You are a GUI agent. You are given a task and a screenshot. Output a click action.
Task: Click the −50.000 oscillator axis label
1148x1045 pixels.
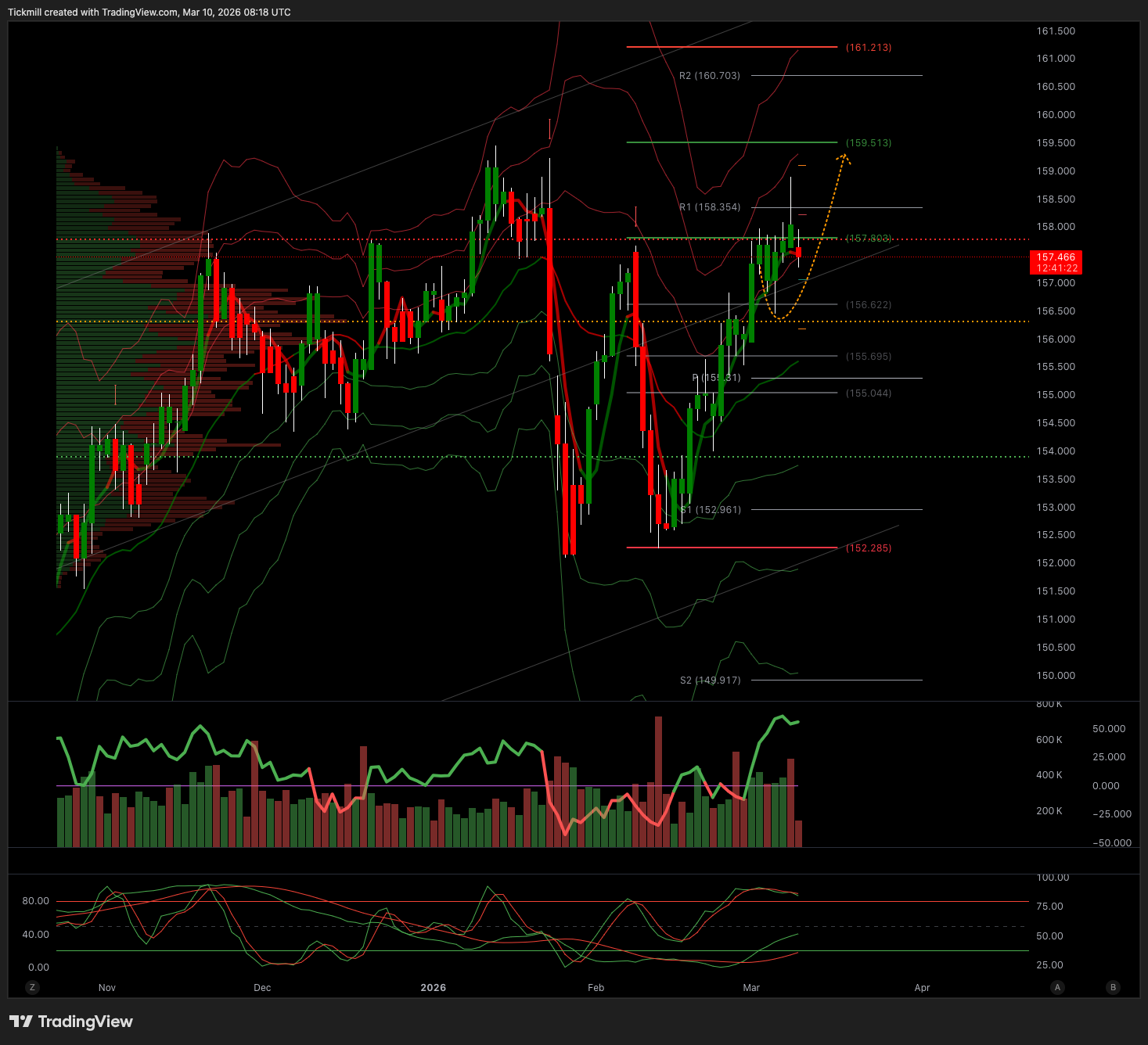(x=1111, y=843)
